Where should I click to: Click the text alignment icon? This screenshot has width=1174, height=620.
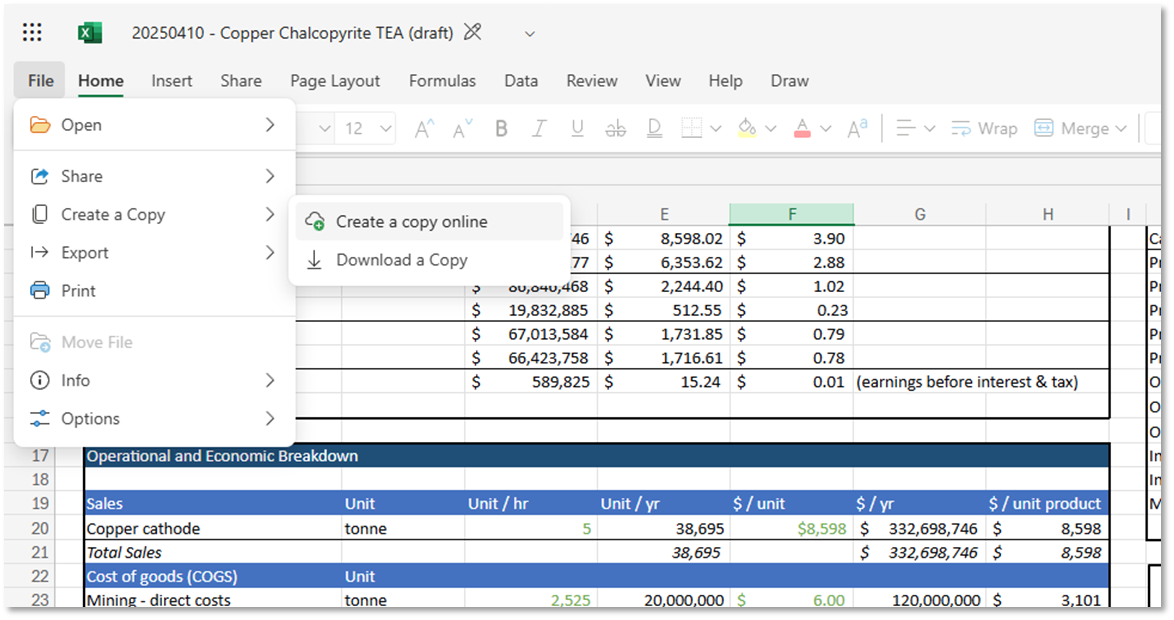pos(905,129)
